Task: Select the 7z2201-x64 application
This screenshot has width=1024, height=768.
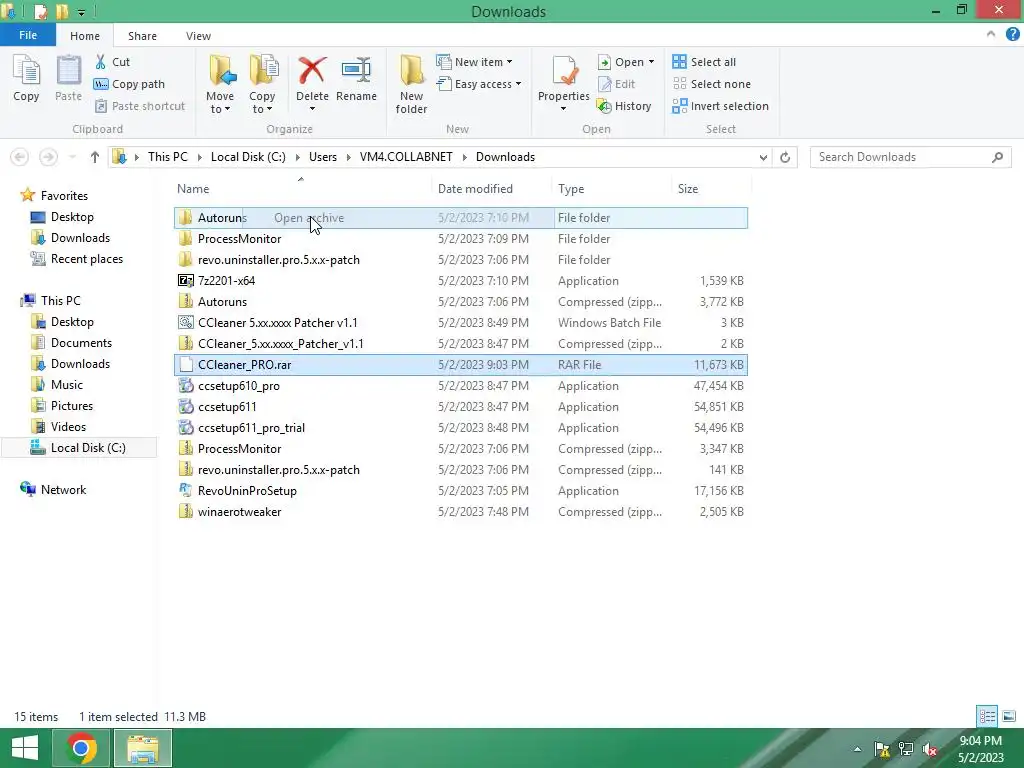Action: pos(460,281)
